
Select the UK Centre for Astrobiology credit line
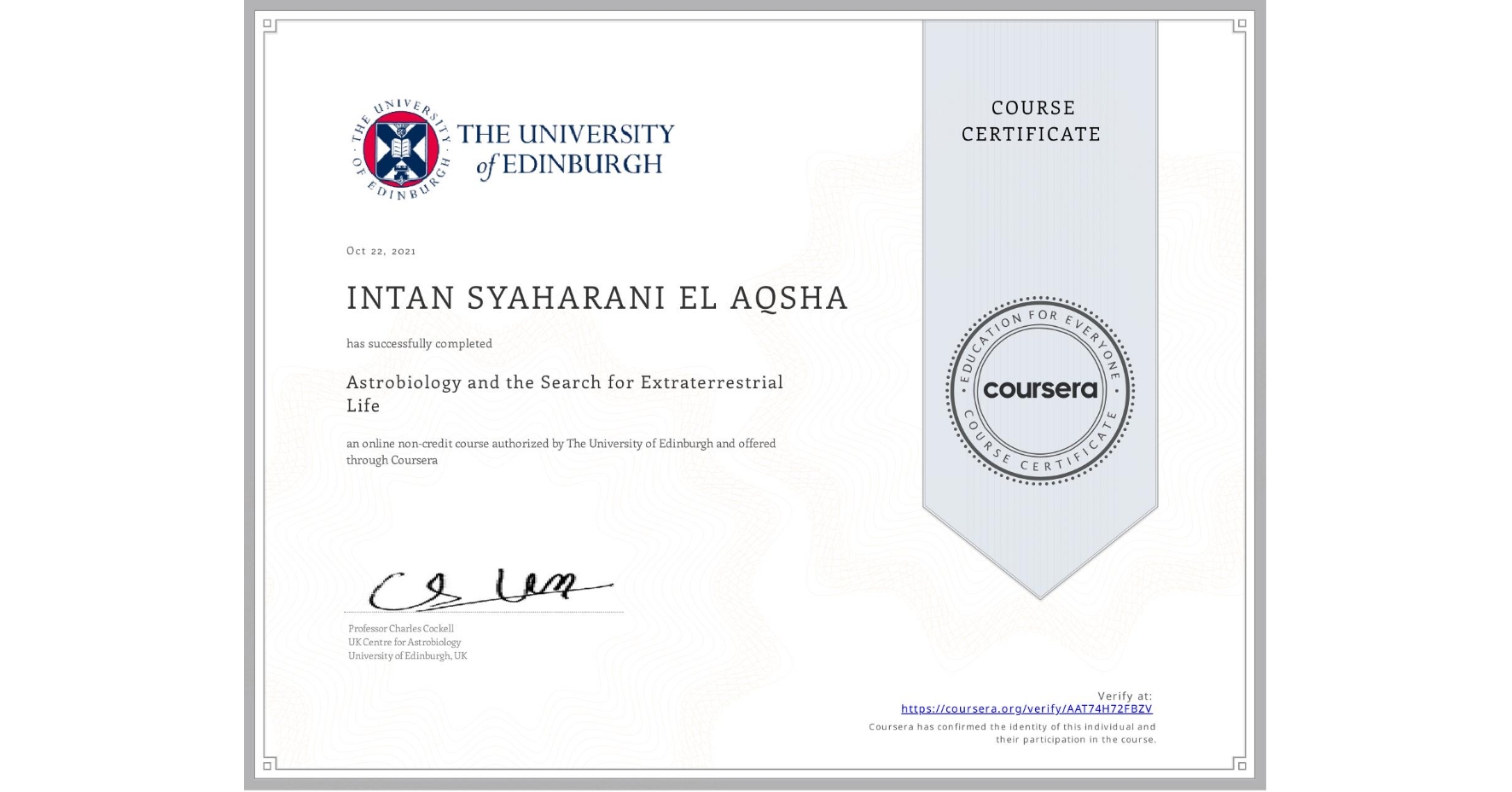(404, 641)
